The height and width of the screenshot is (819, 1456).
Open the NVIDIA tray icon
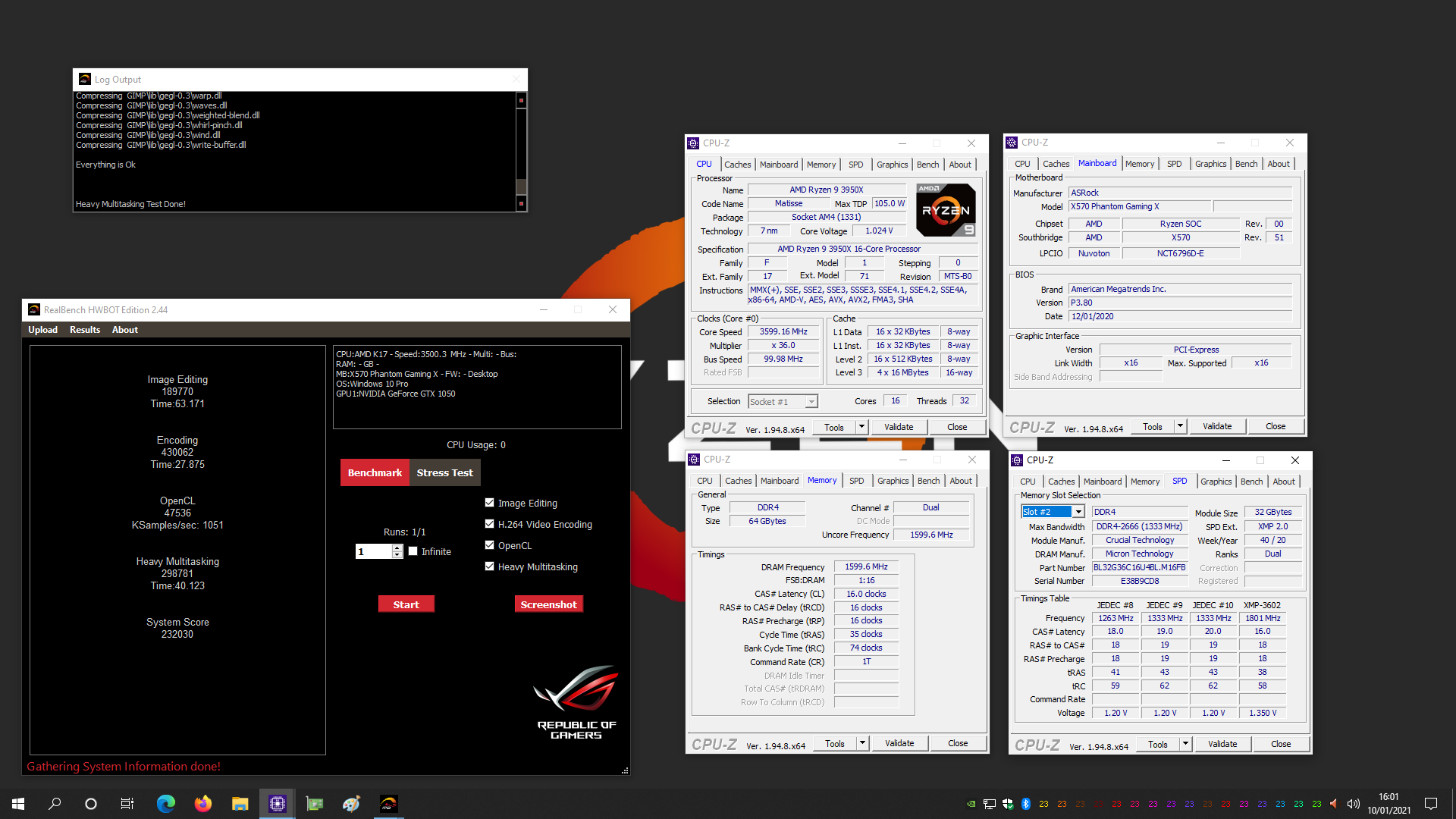pos(971,804)
